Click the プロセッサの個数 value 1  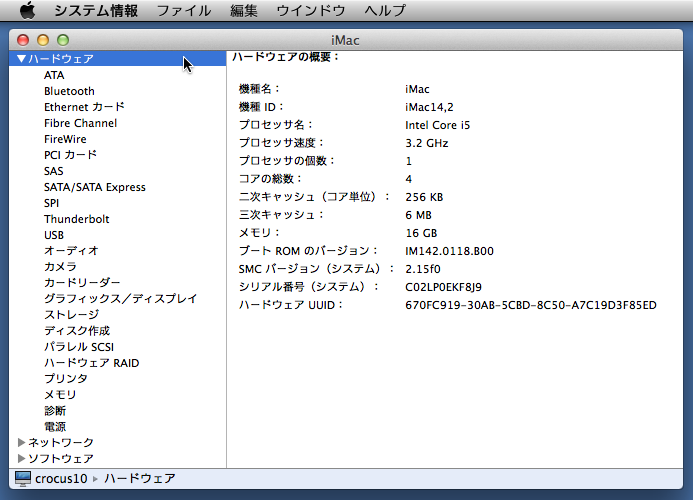pos(409,161)
